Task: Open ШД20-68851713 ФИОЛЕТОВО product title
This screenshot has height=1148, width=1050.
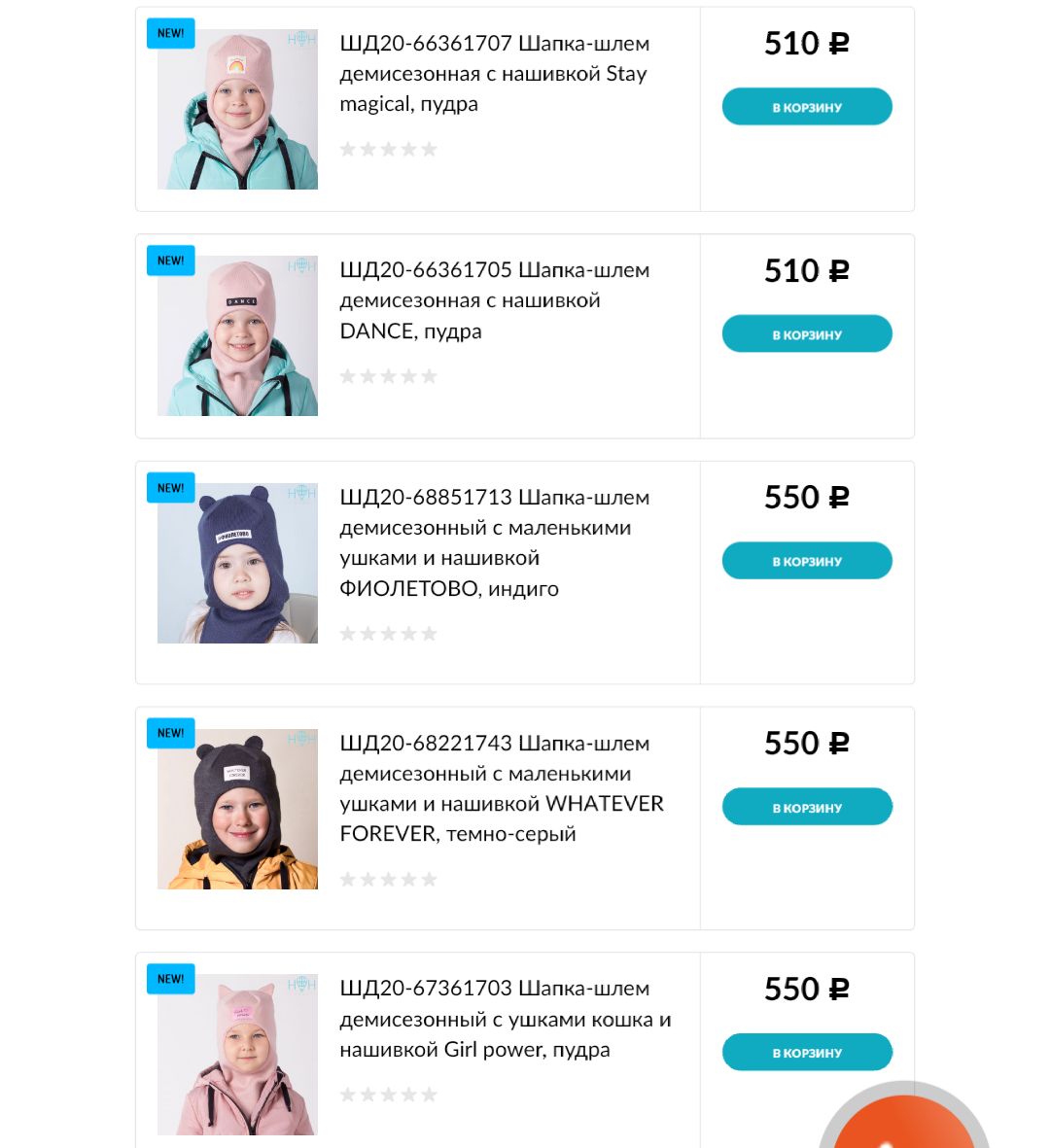Action: [x=494, y=542]
